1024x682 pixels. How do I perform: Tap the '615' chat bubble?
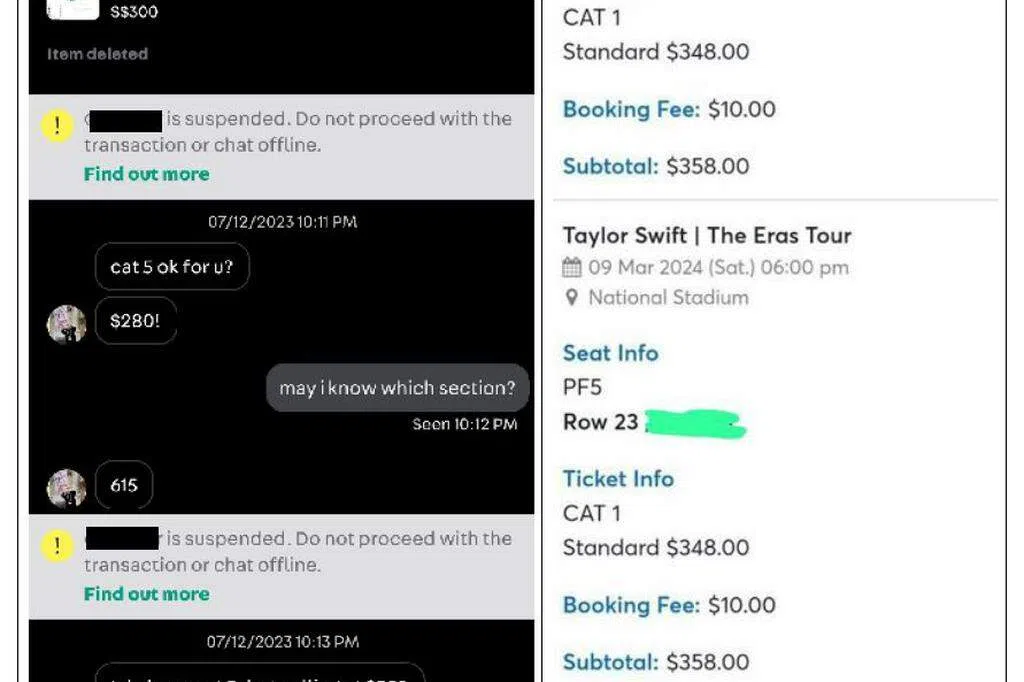tap(124, 486)
